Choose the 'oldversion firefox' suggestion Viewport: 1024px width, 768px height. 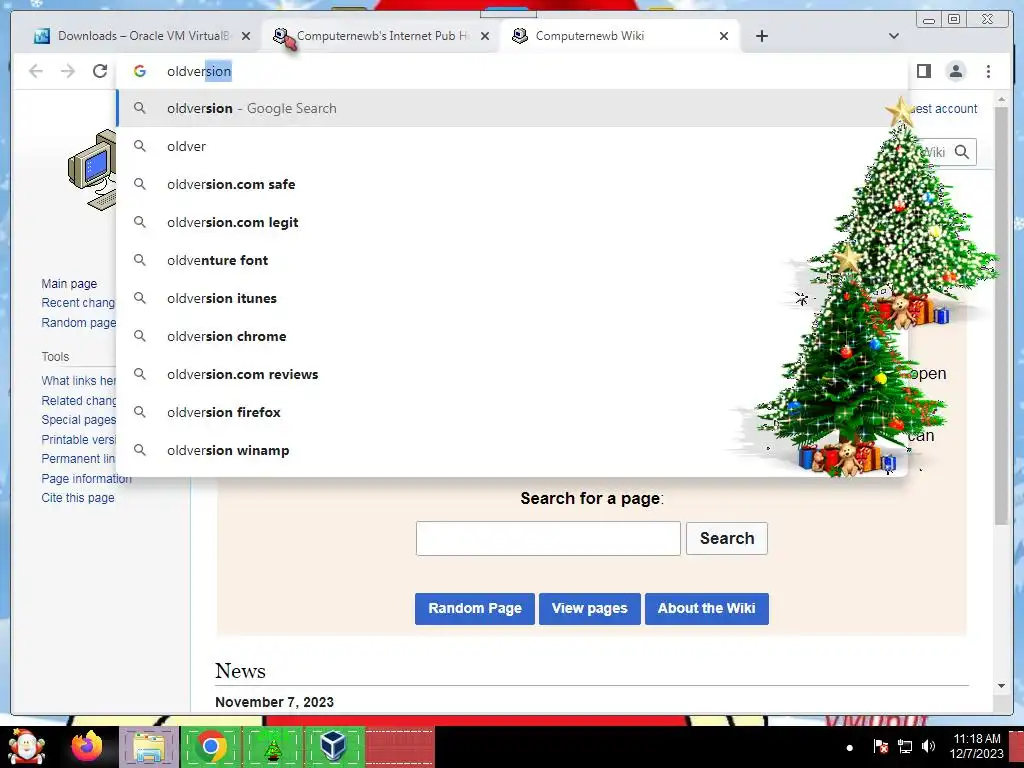512,412
